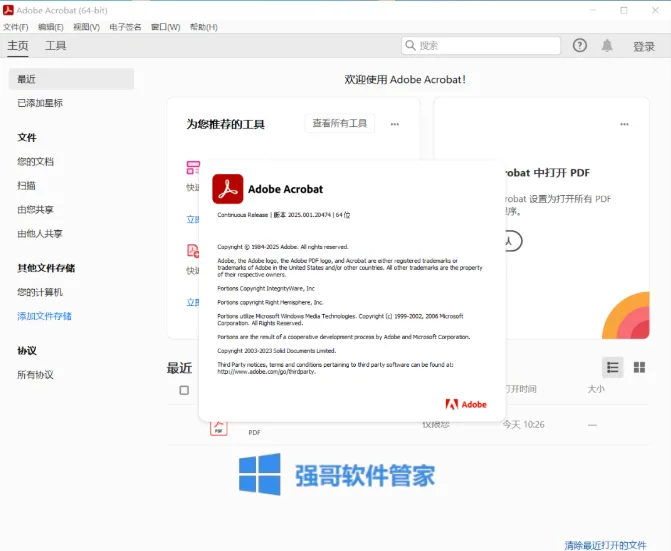Open the 视图(V) menu

coord(86,27)
